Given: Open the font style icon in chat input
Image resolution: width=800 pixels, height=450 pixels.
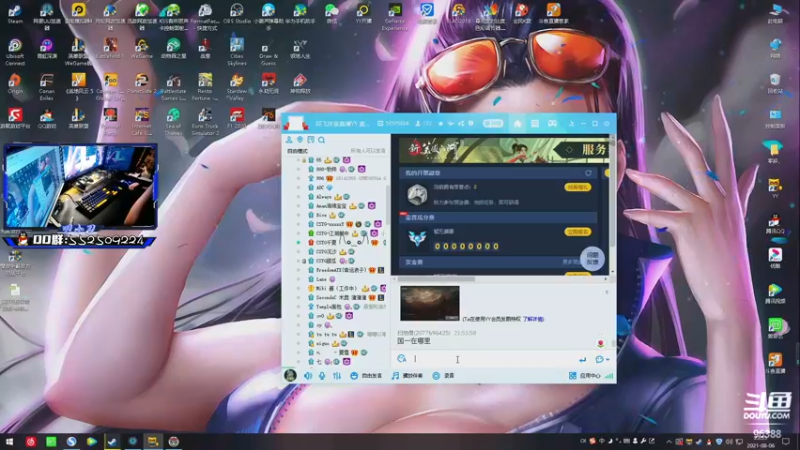Looking at the screenshot, I should point(402,359).
